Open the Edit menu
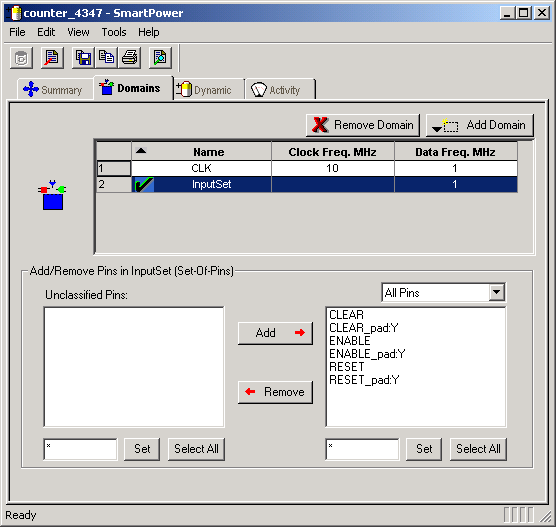 pyautogui.click(x=46, y=32)
